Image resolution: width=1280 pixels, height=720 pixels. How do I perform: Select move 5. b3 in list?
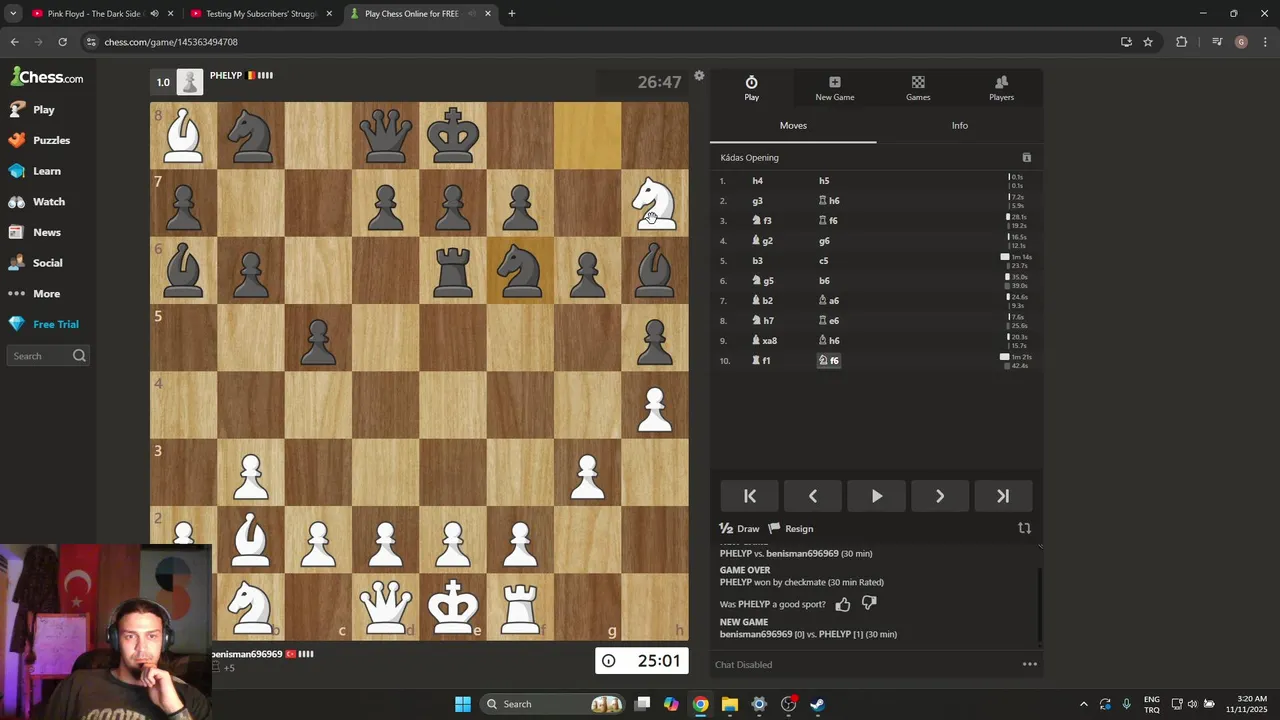tap(757, 261)
